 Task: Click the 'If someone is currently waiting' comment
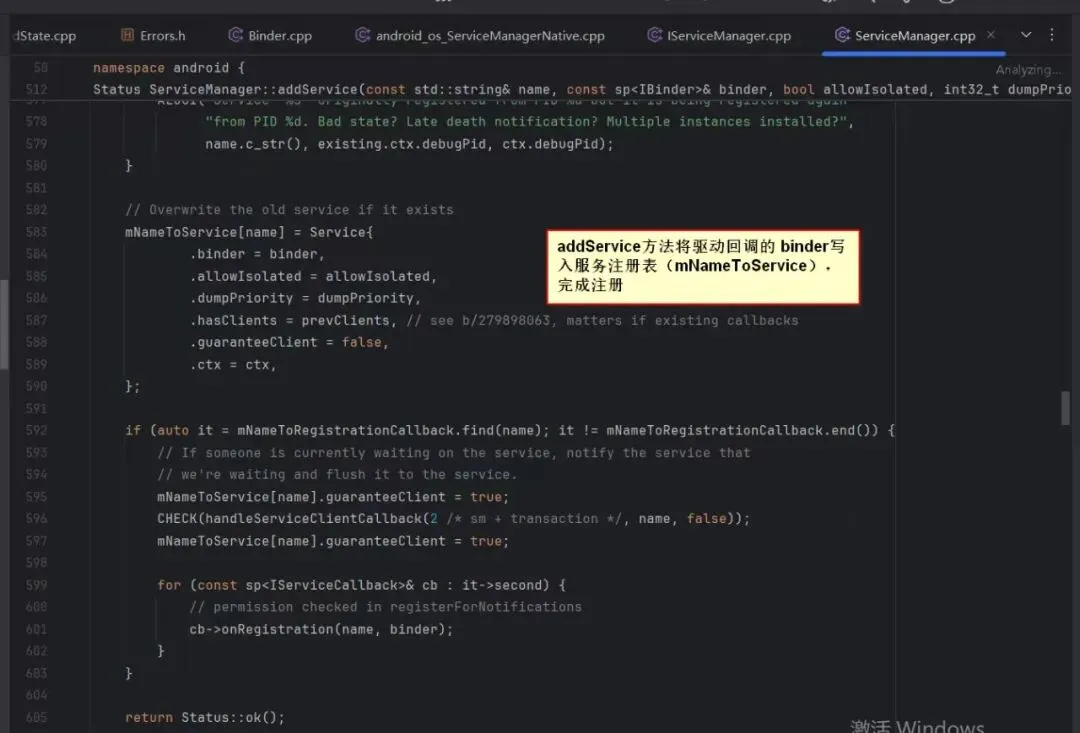click(454, 453)
